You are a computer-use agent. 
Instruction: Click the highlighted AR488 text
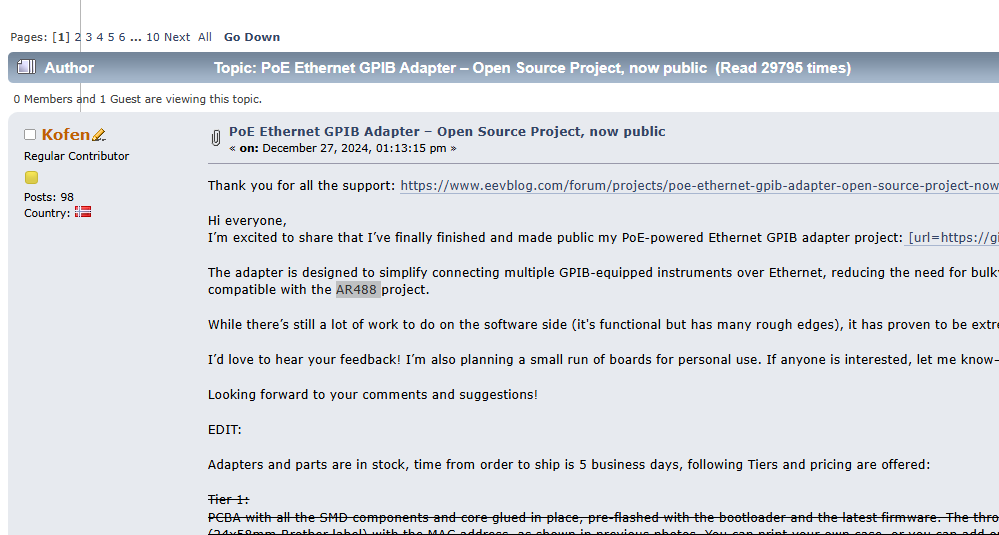(357, 290)
